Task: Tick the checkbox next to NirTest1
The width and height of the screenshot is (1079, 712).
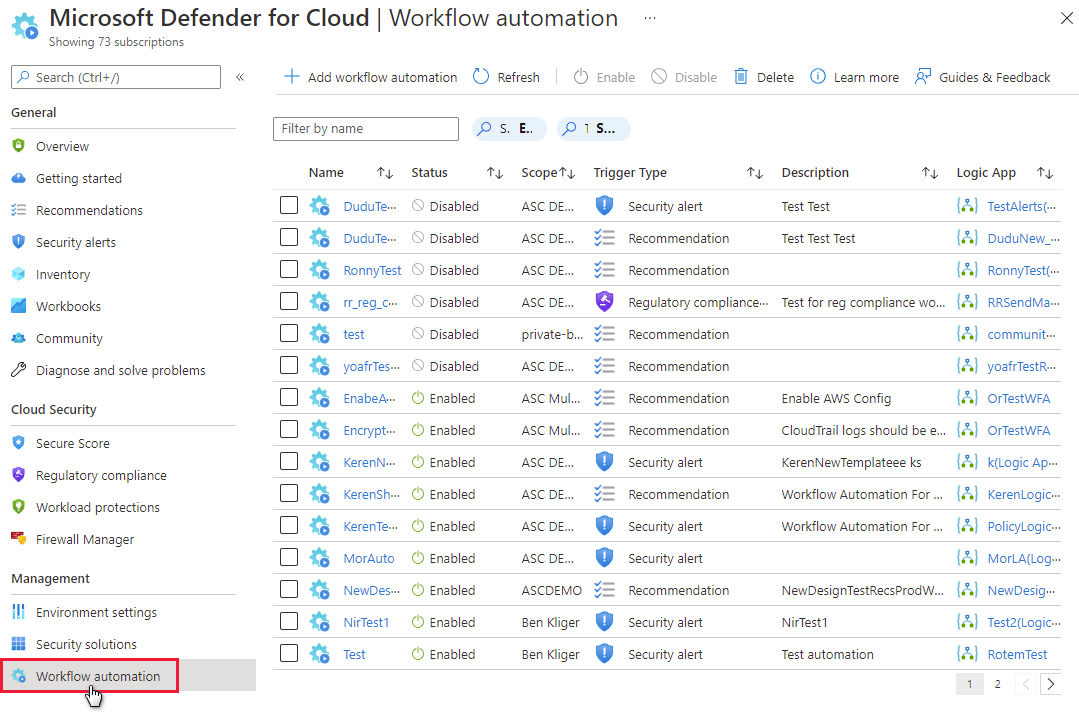Action: point(289,622)
